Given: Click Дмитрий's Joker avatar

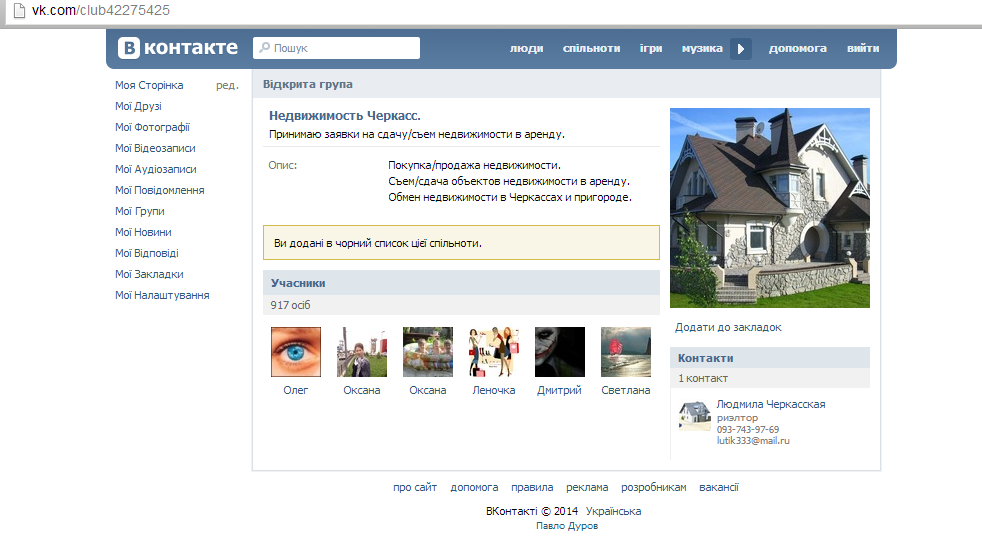Looking at the screenshot, I should pos(560,352).
